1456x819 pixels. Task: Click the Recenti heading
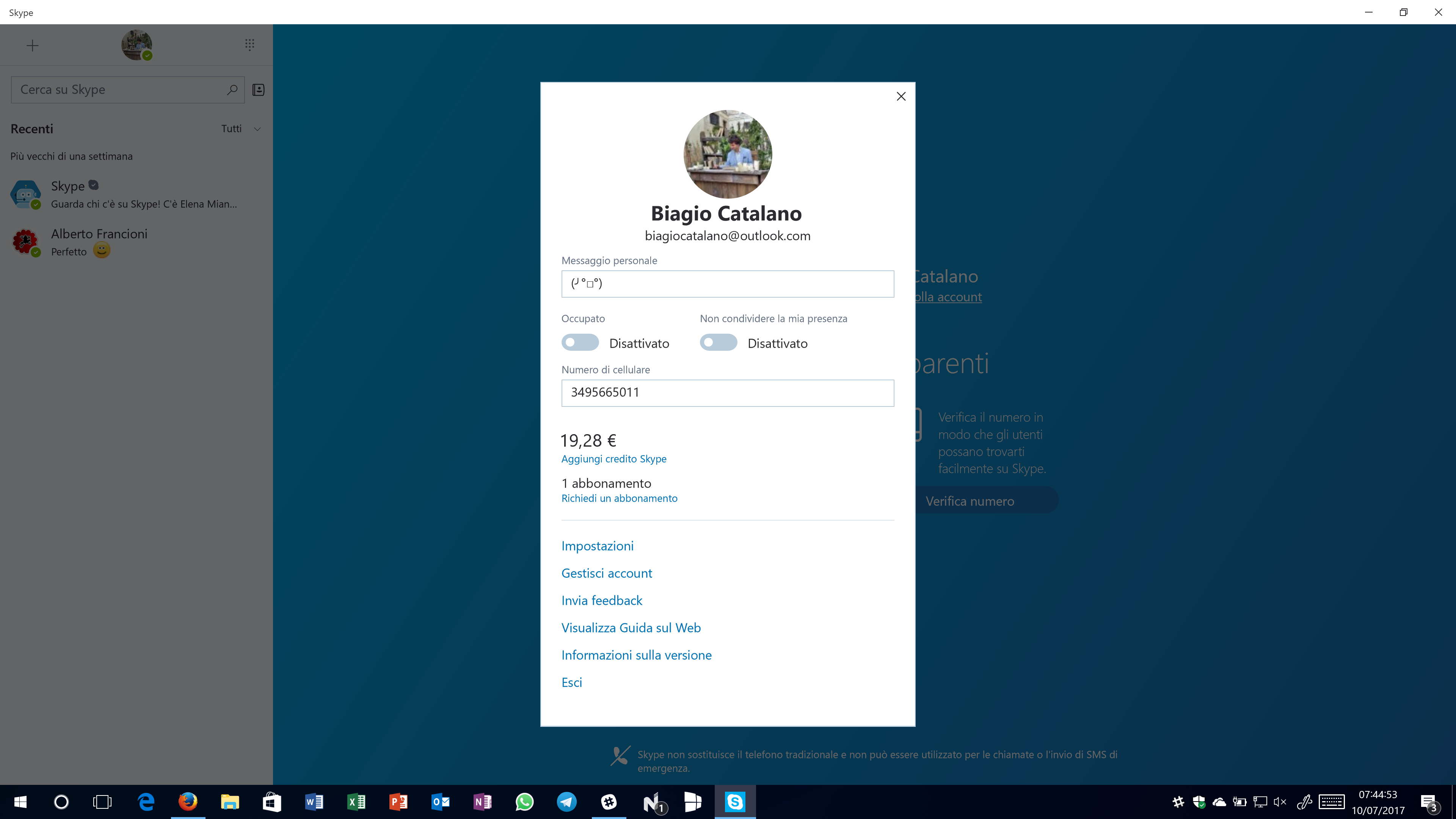coord(31,129)
